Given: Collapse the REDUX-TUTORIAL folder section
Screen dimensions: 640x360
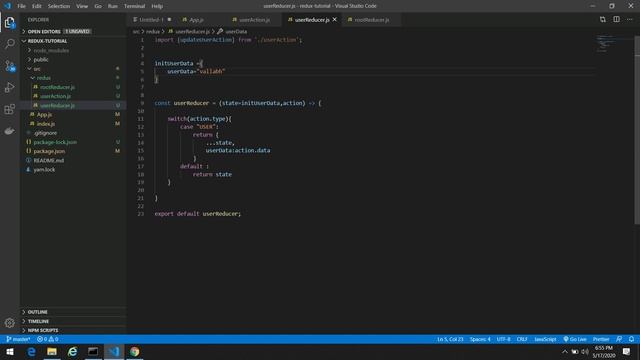Looking at the screenshot, I should (73, 41).
